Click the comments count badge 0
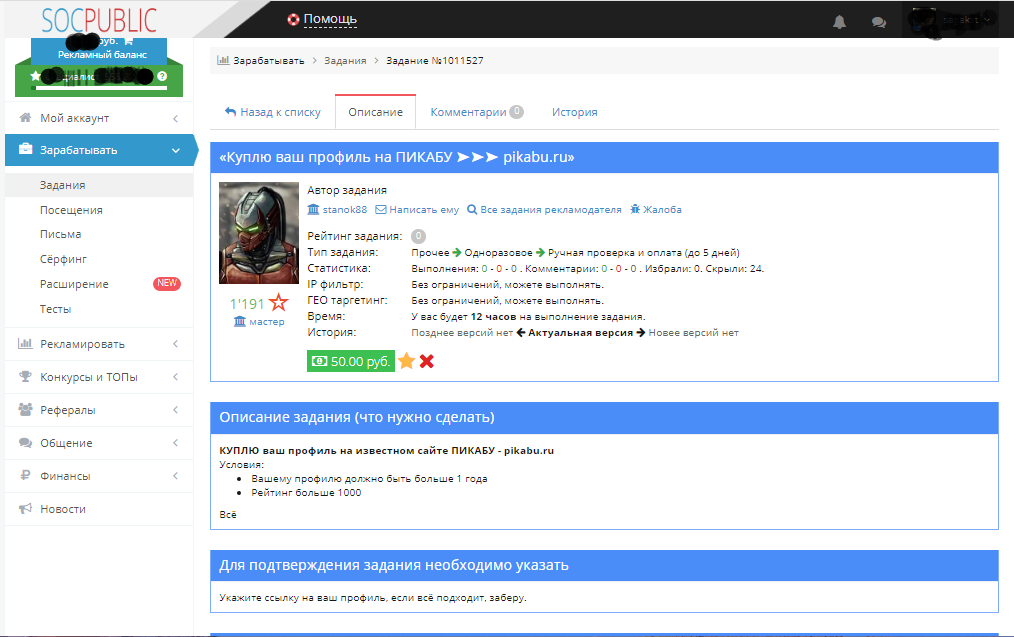This screenshot has width=1014, height=637. (x=516, y=111)
